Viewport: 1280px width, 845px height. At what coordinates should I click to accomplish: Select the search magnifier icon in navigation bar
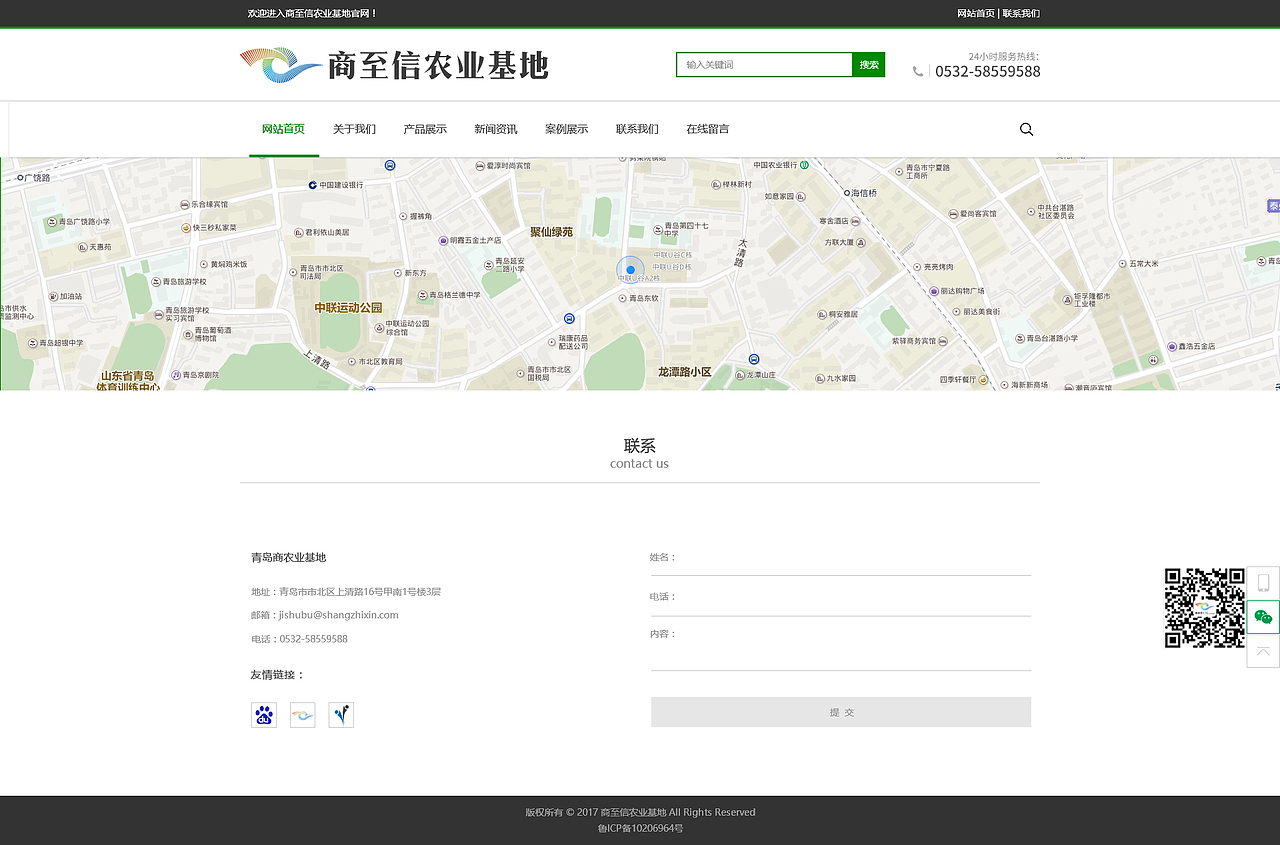(1026, 129)
